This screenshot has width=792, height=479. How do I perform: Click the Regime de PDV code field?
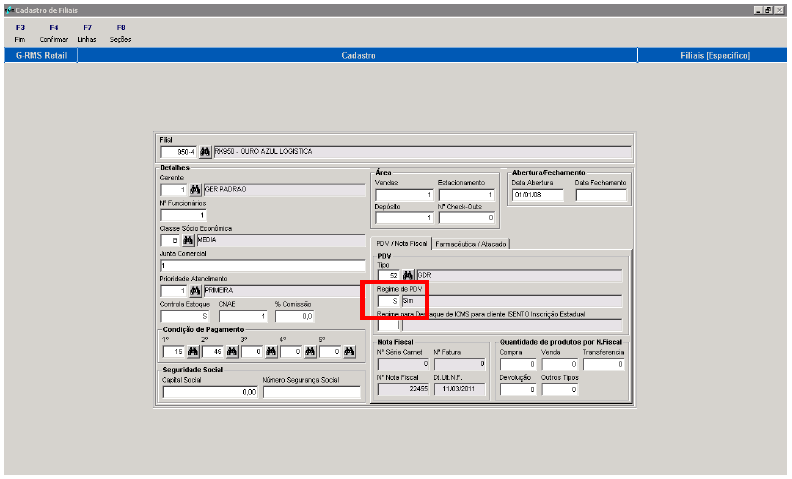pyautogui.click(x=388, y=301)
